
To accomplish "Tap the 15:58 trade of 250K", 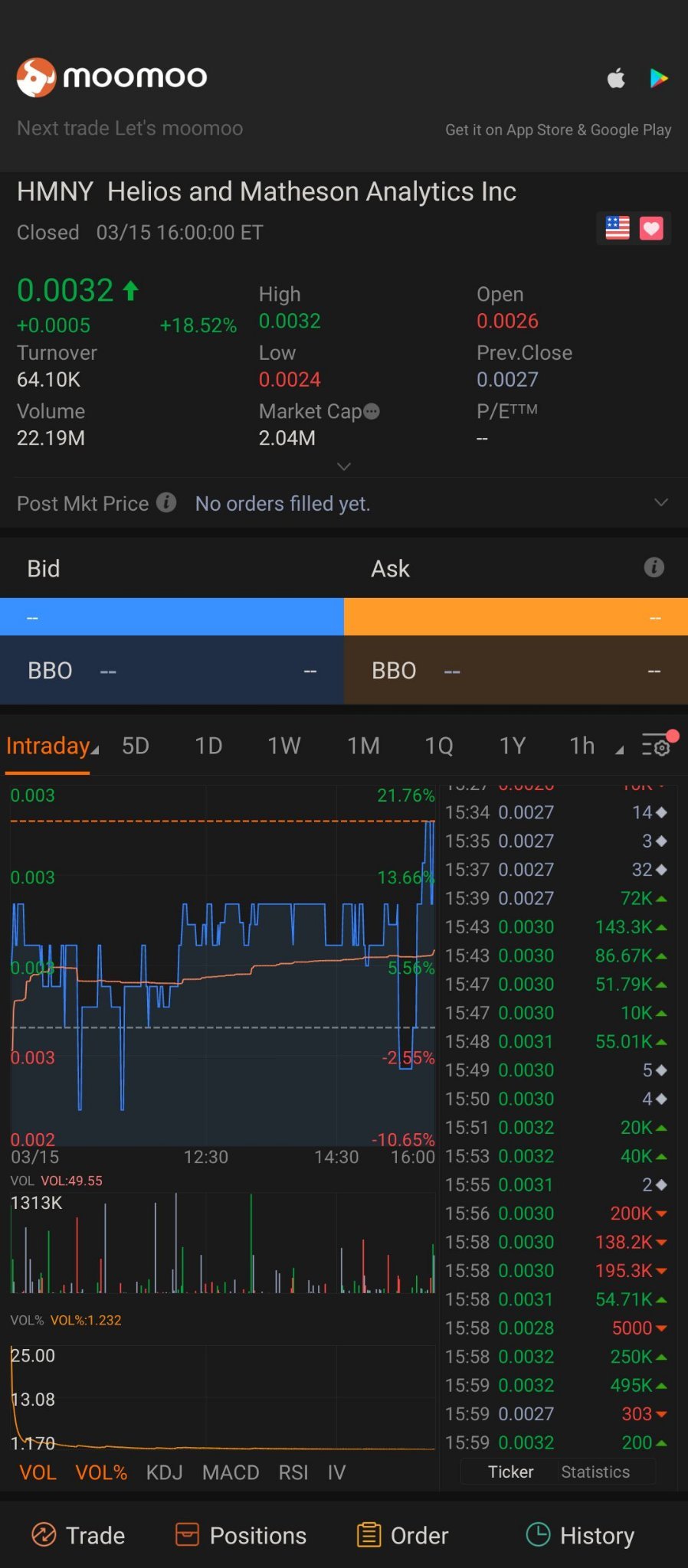I will (556, 1356).
